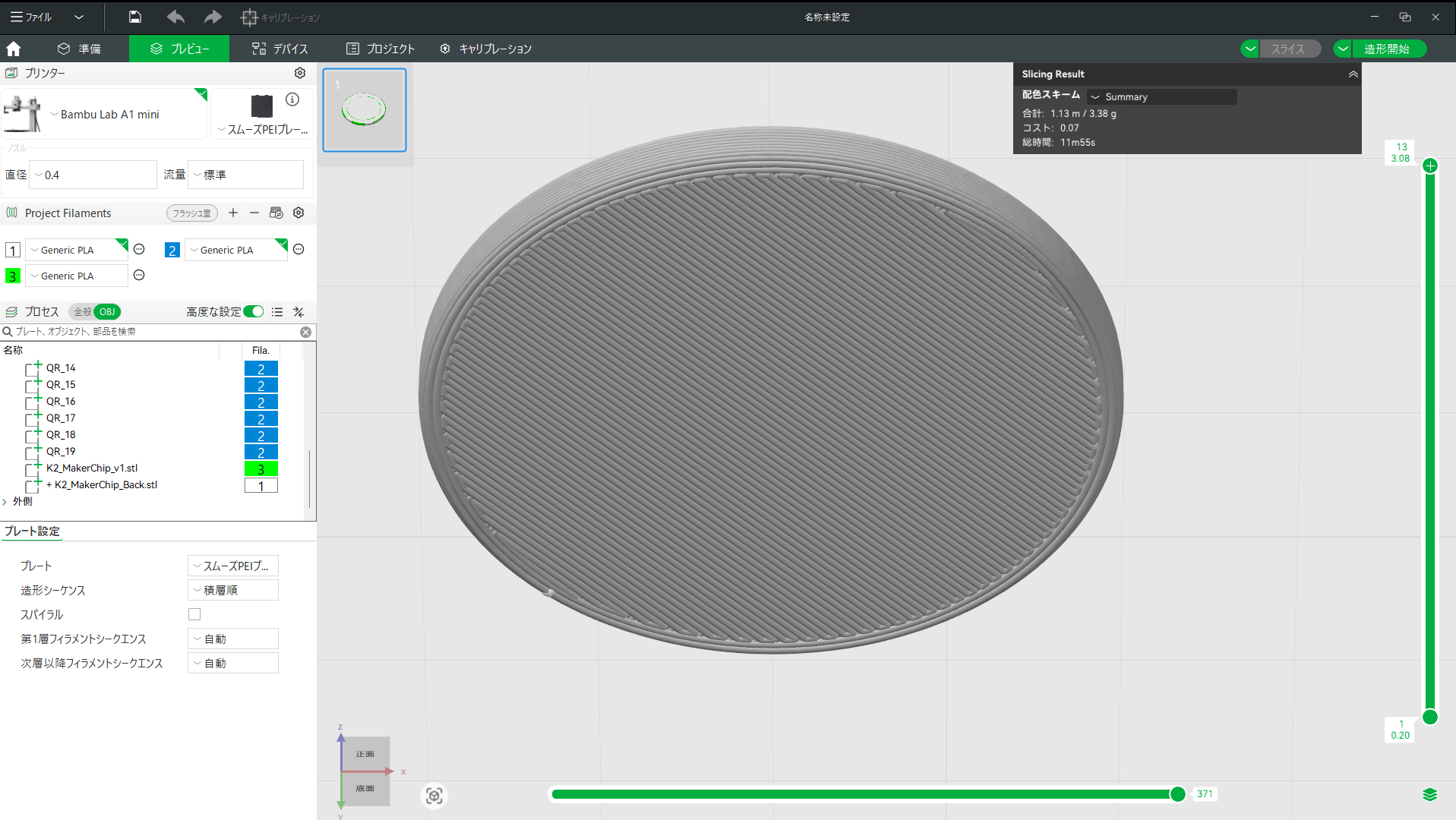
Task: Click the save icon in title bar
Action: [x=135, y=17]
